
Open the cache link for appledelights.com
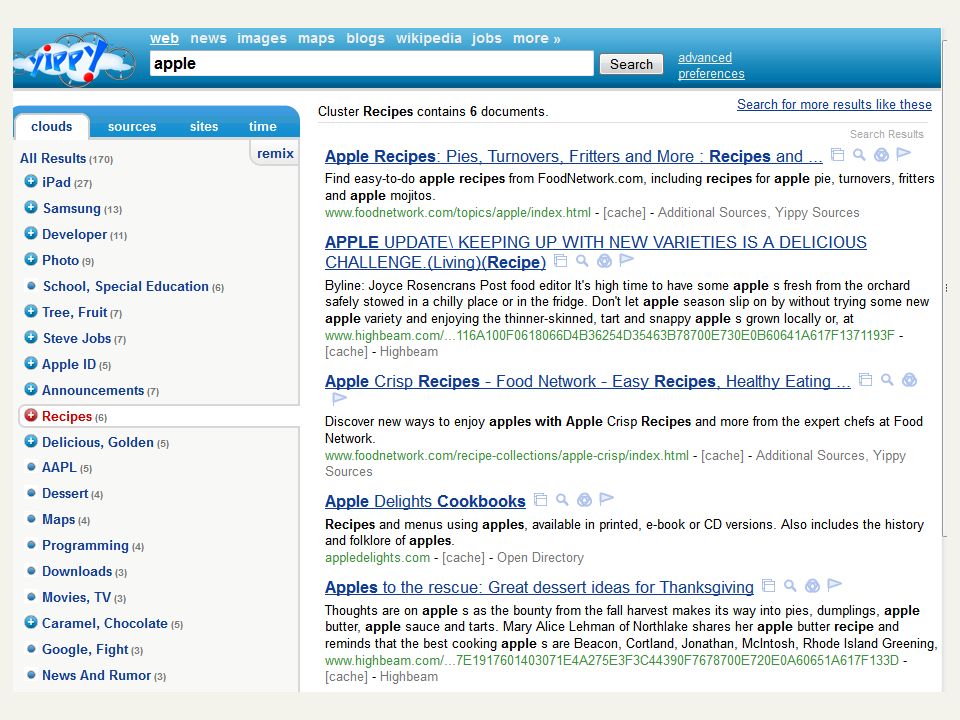coord(463,558)
